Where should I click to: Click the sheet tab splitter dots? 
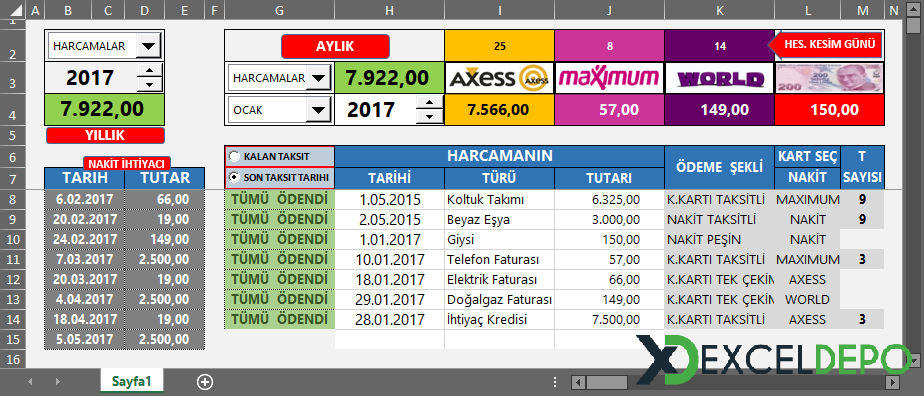click(x=556, y=382)
